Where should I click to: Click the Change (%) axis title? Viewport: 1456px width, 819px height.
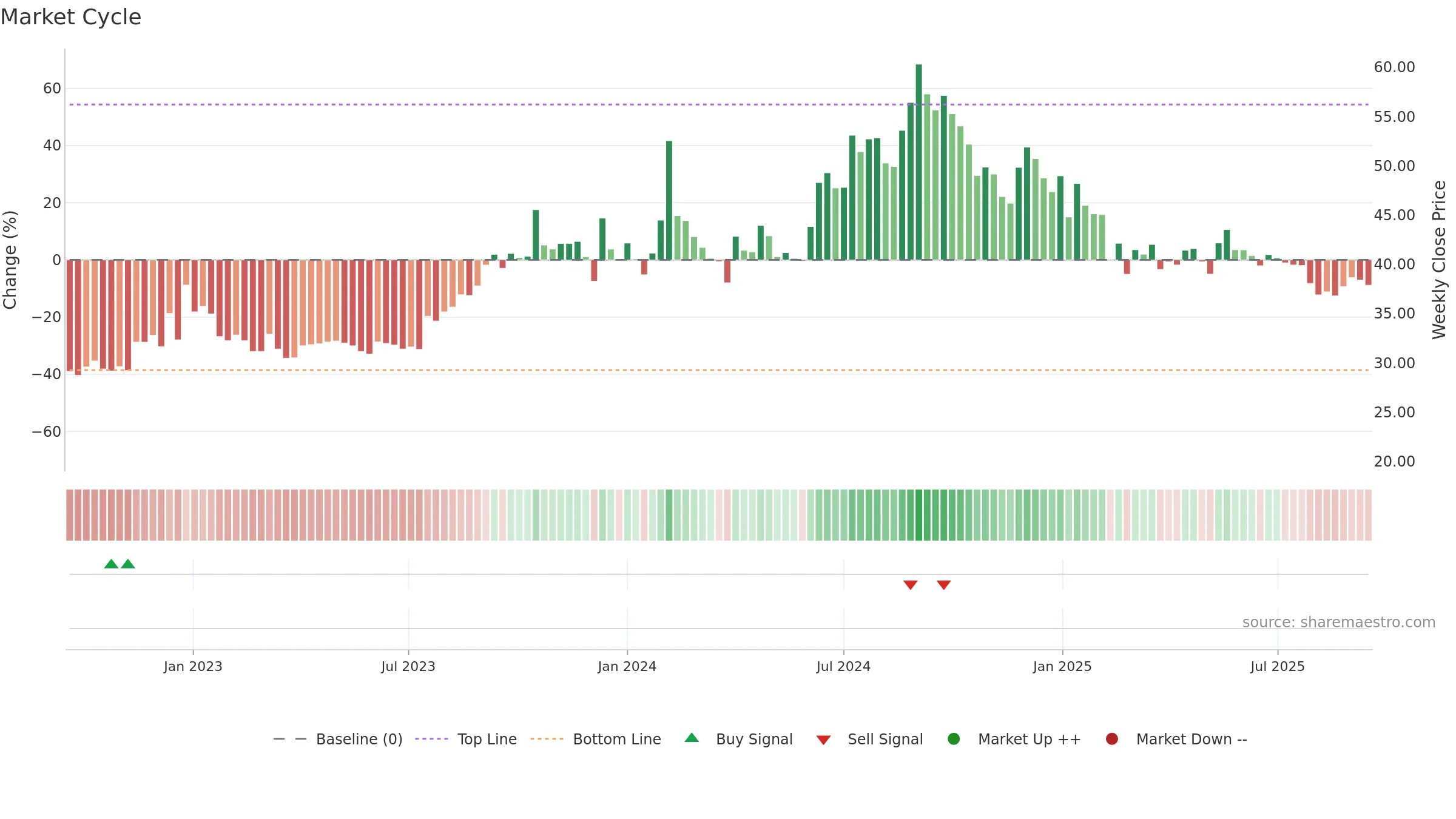click(x=10, y=260)
